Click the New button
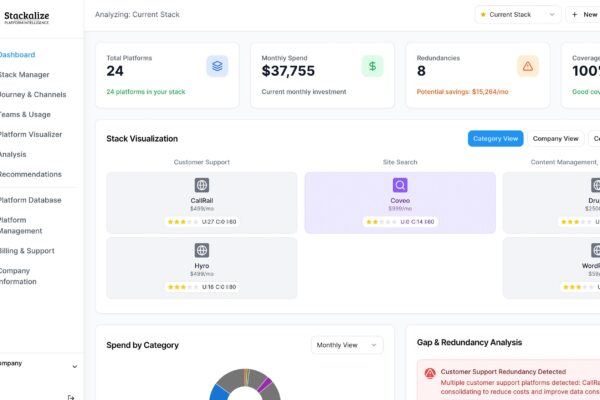The width and height of the screenshot is (600, 400). click(585, 15)
